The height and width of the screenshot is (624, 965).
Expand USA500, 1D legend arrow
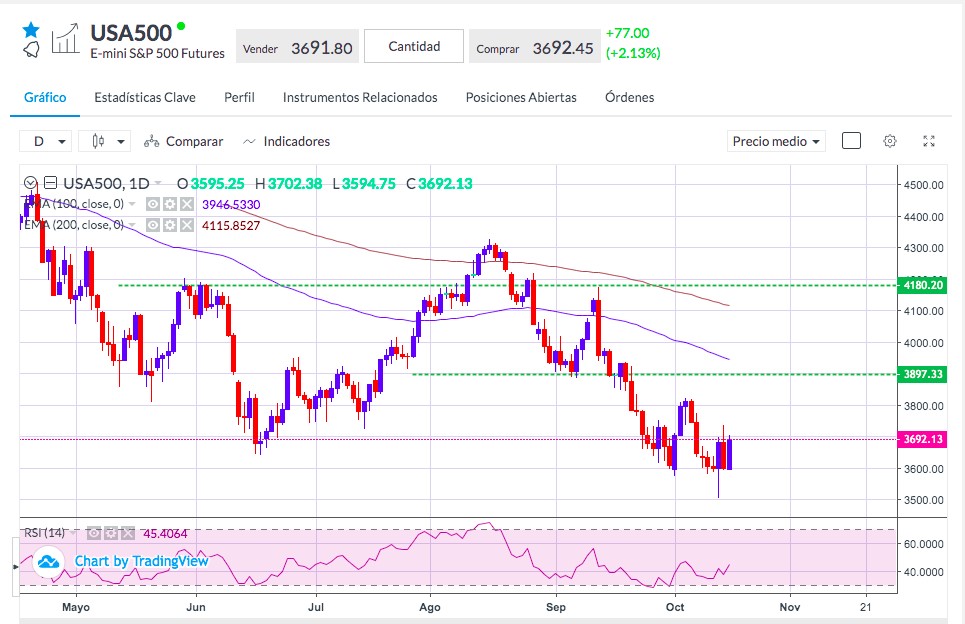tap(158, 183)
